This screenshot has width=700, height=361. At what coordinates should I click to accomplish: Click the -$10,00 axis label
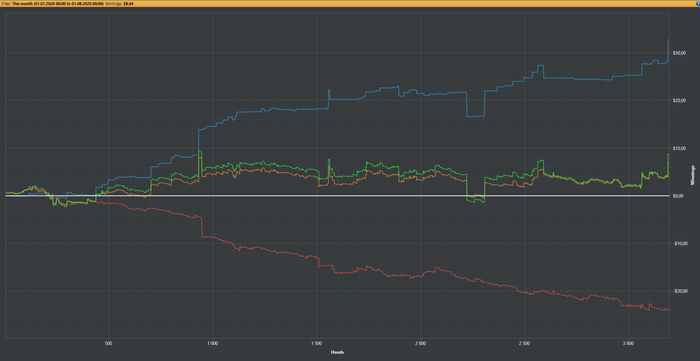point(679,244)
